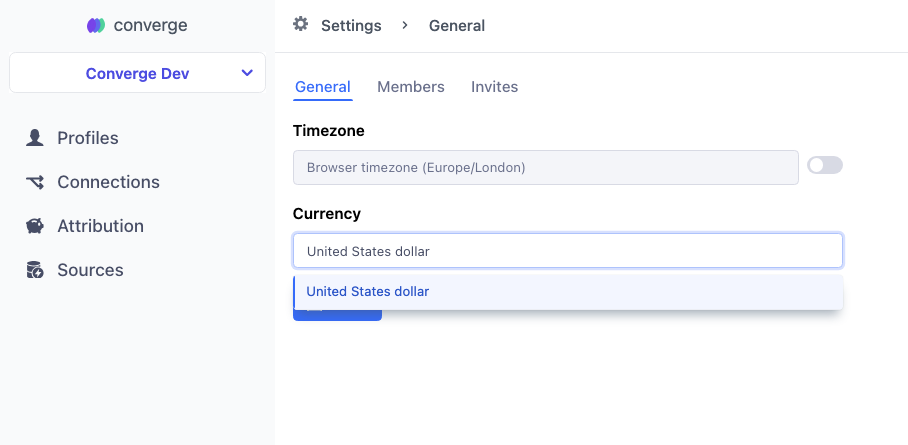Click the Connections arrows icon
The height and width of the screenshot is (445, 908).
[x=35, y=182]
